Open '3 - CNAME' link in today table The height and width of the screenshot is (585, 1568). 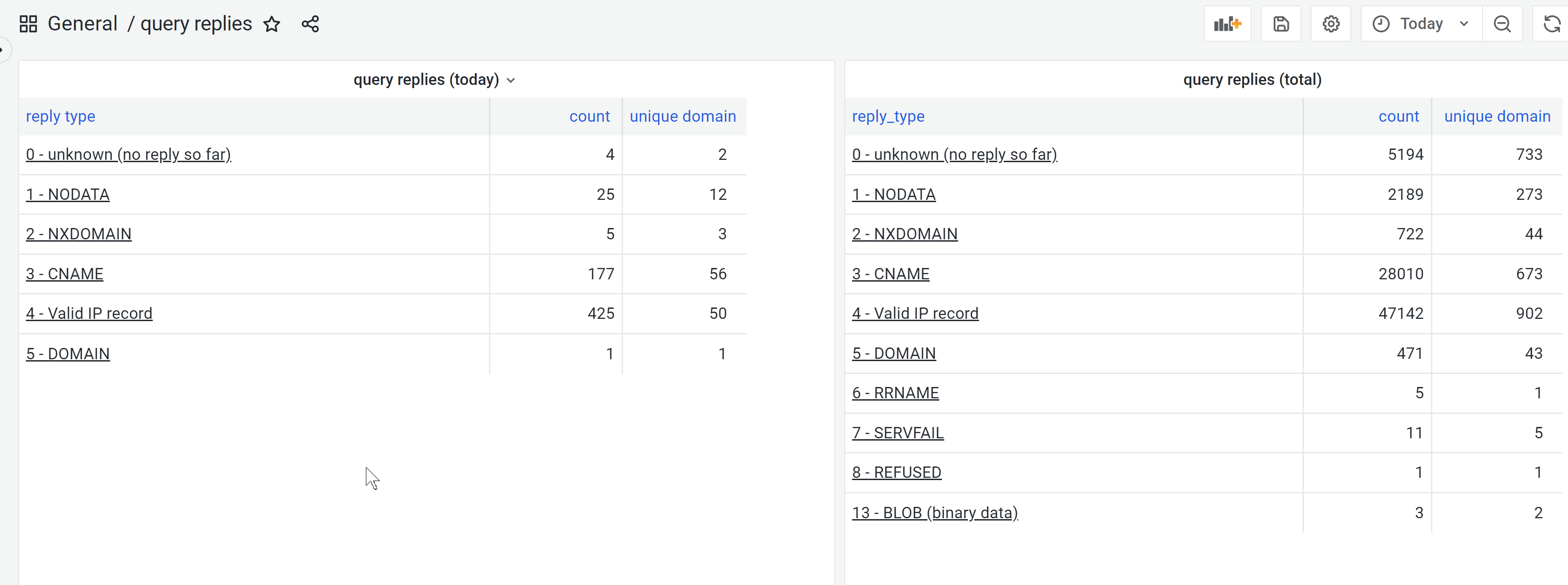click(x=64, y=274)
